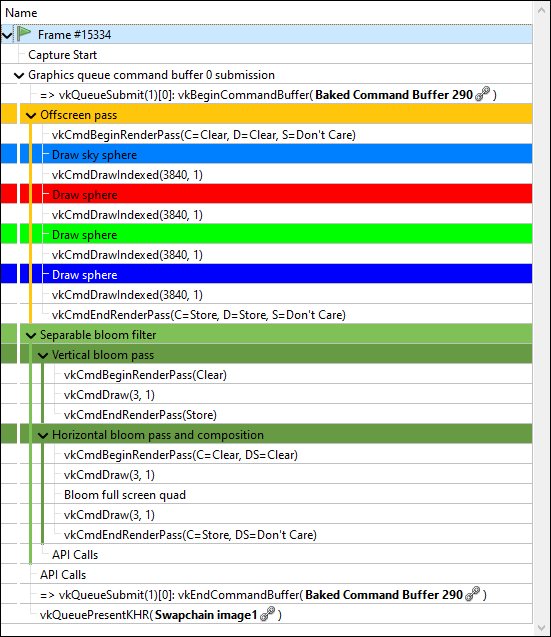Open the link icon after vkBeginCommandBuffer Baked Command Buffer 290
Screen dimensions: 551x637
click(482, 94)
